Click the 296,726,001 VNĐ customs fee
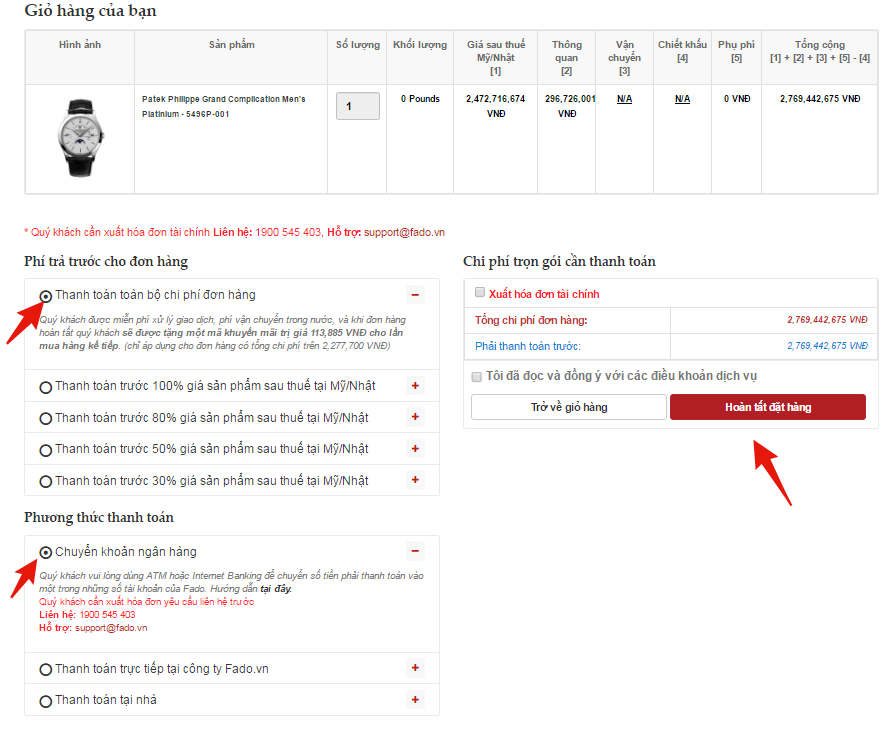The image size is (884, 740). [x=569, y=107]
